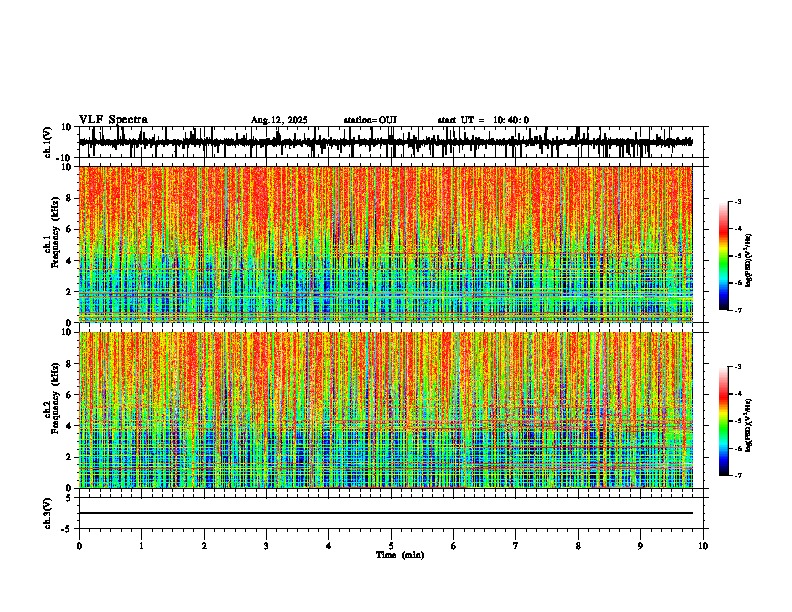Click the 'Aug.12, 2025' date text
Screen dimensions: 792x612
tap(279, 120)
